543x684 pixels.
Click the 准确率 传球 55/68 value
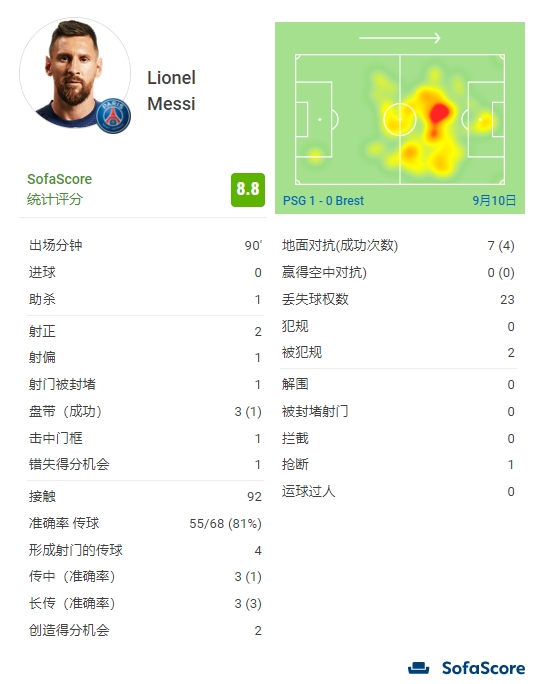tap(225, 523)
